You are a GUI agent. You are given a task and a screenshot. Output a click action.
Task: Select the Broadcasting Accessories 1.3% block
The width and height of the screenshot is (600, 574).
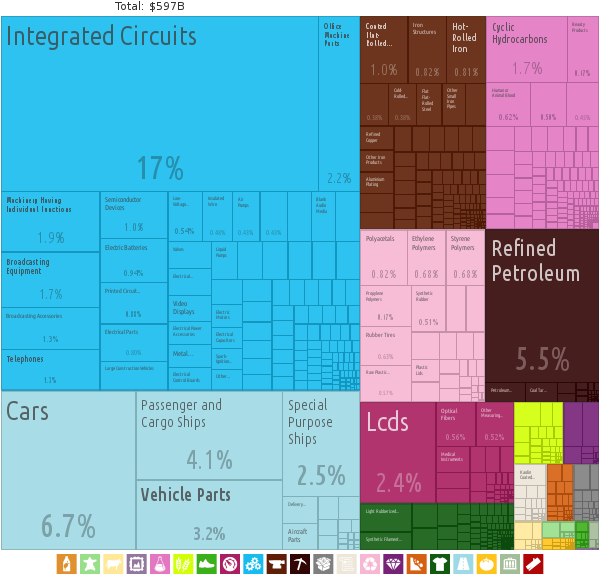pyautogui.click(x=51, y=329)
